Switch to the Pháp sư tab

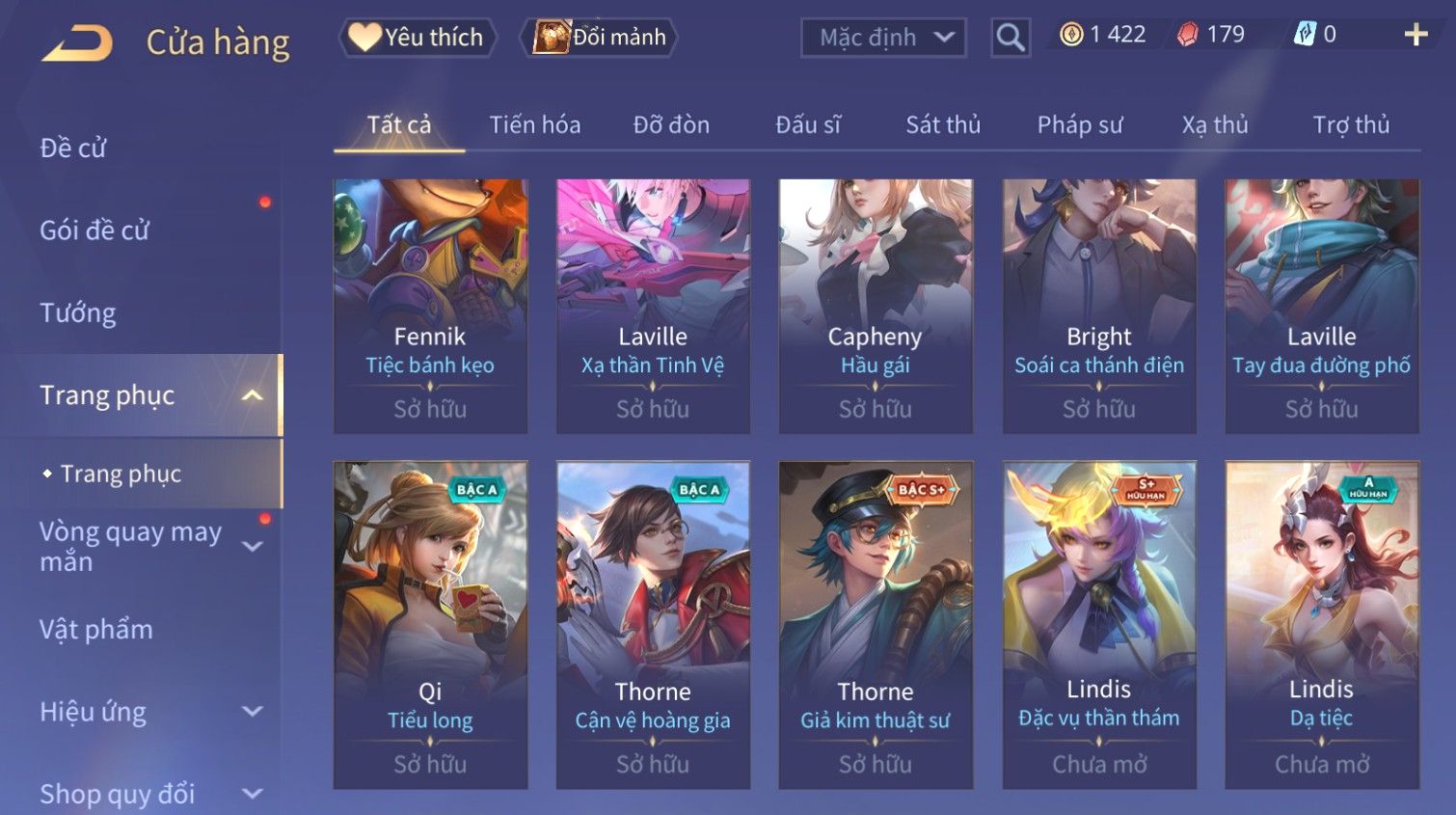1080,124
